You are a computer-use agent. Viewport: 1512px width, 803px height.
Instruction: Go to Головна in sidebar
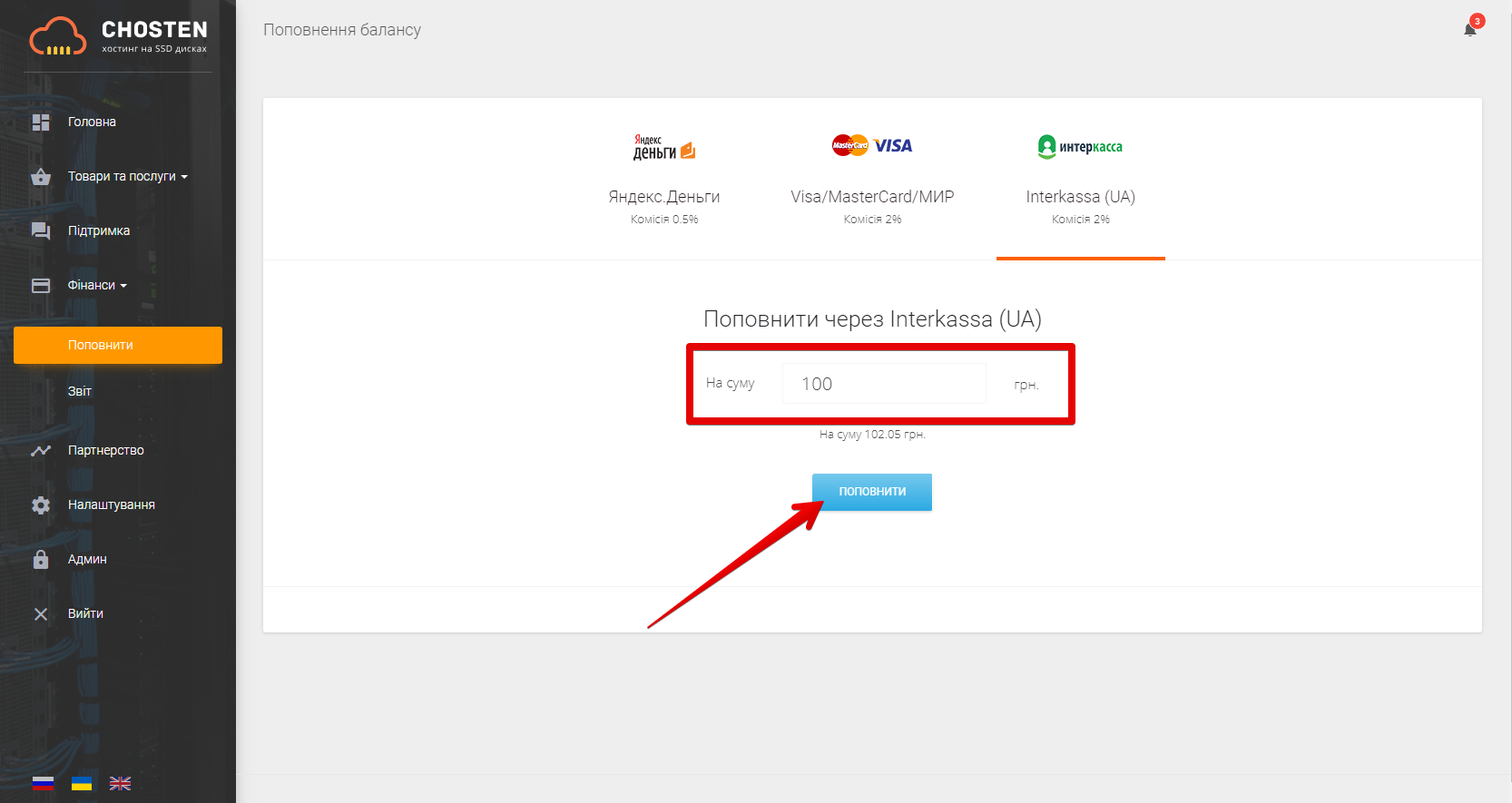click(92, 122)
